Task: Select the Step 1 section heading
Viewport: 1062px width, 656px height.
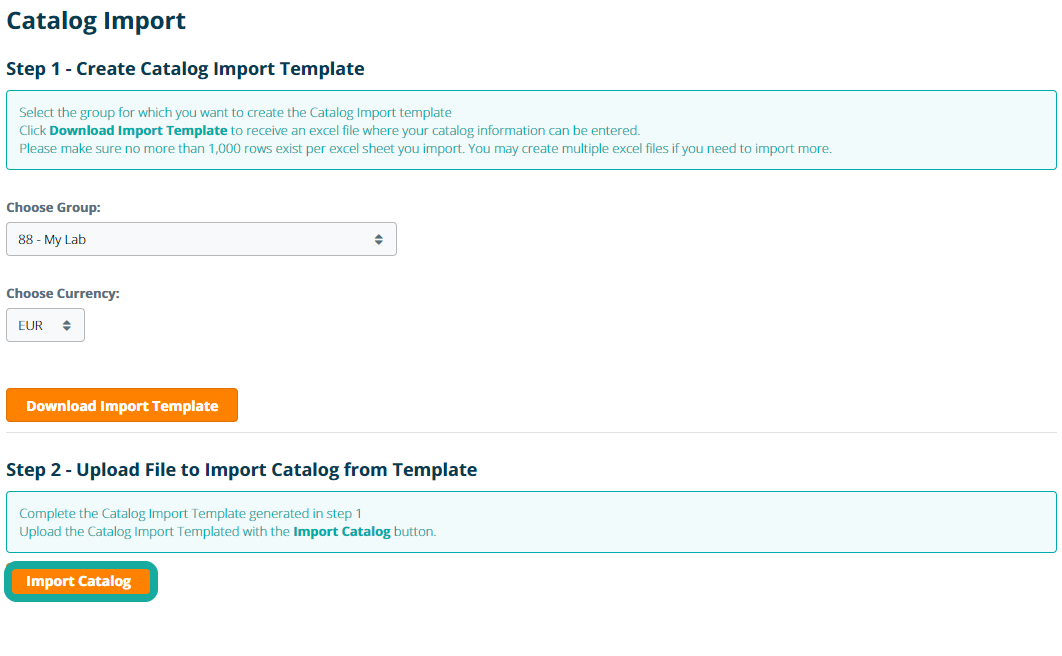Action: [185, 69]
